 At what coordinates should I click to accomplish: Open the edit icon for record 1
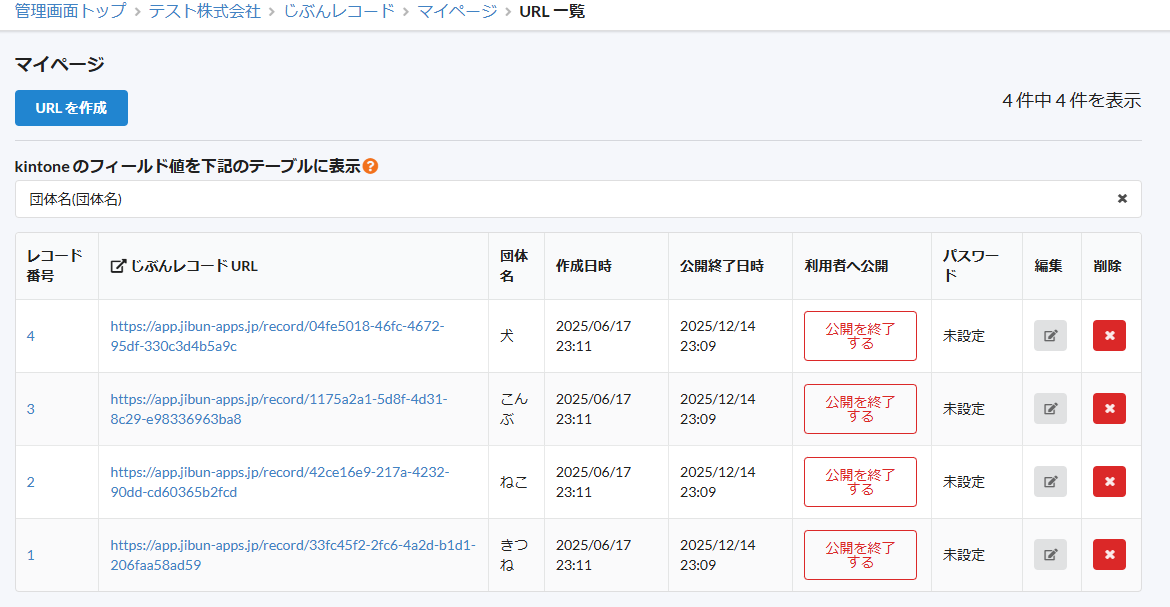click(1050, 555)
